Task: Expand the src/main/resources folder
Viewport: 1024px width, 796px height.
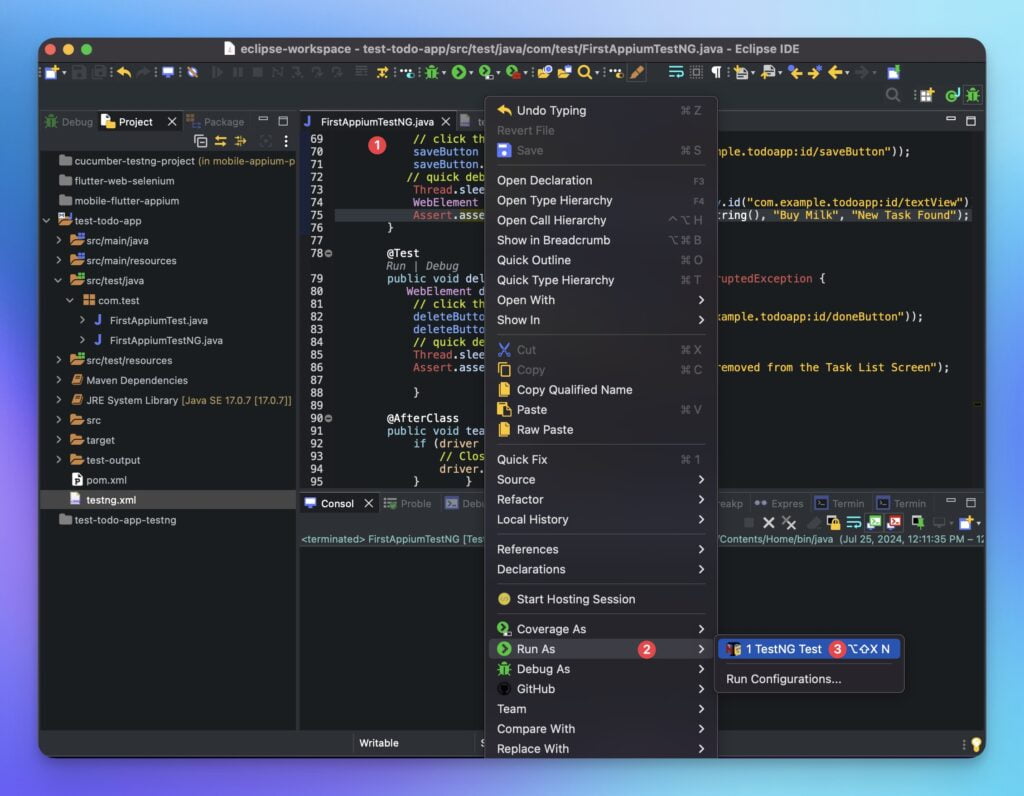Action: tap(59, 261)
